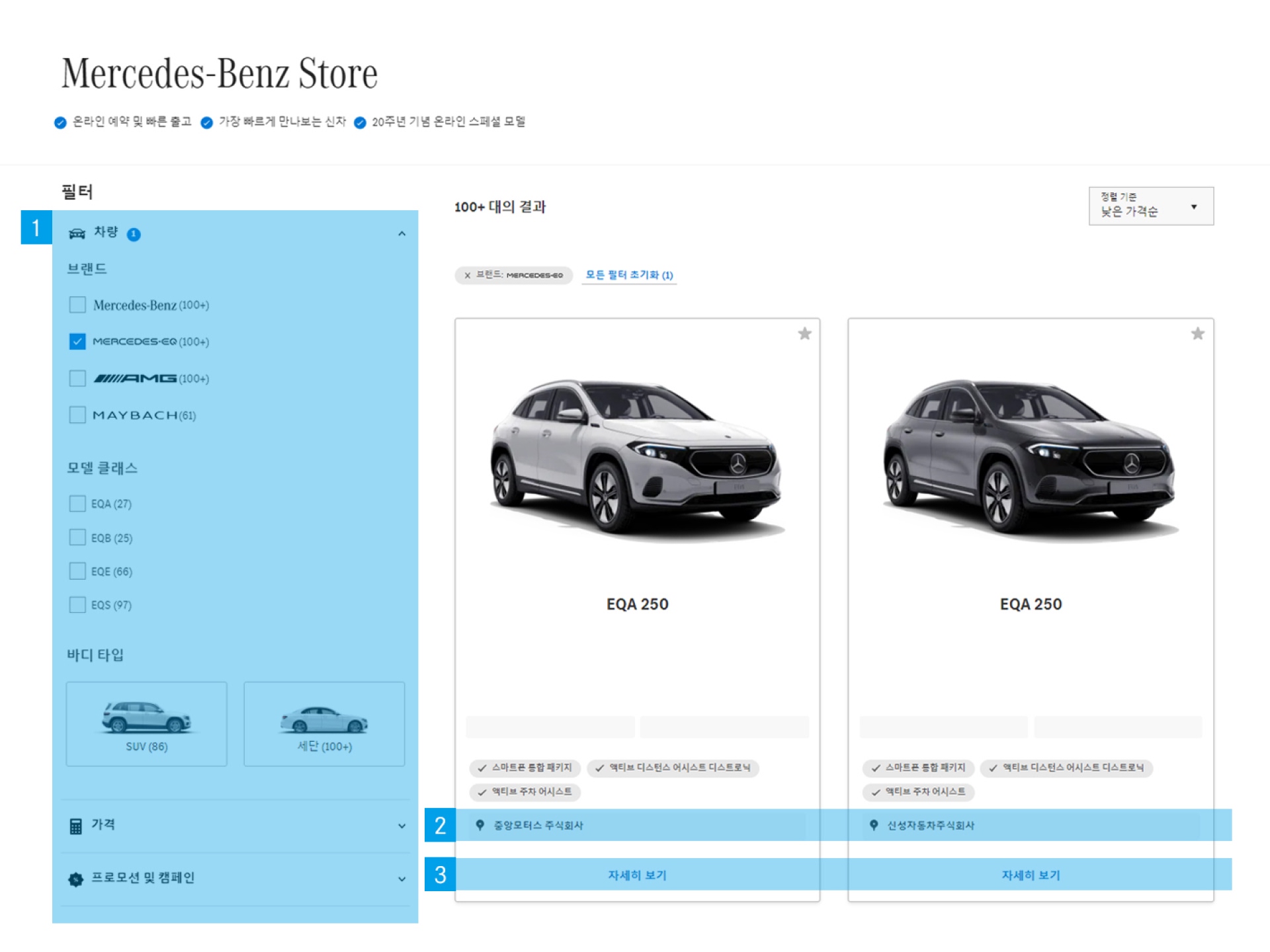Viewport: 1270px width, 952px height.
Task: Select the 세단 (100+) body type tile
Action: pos(324,724)
